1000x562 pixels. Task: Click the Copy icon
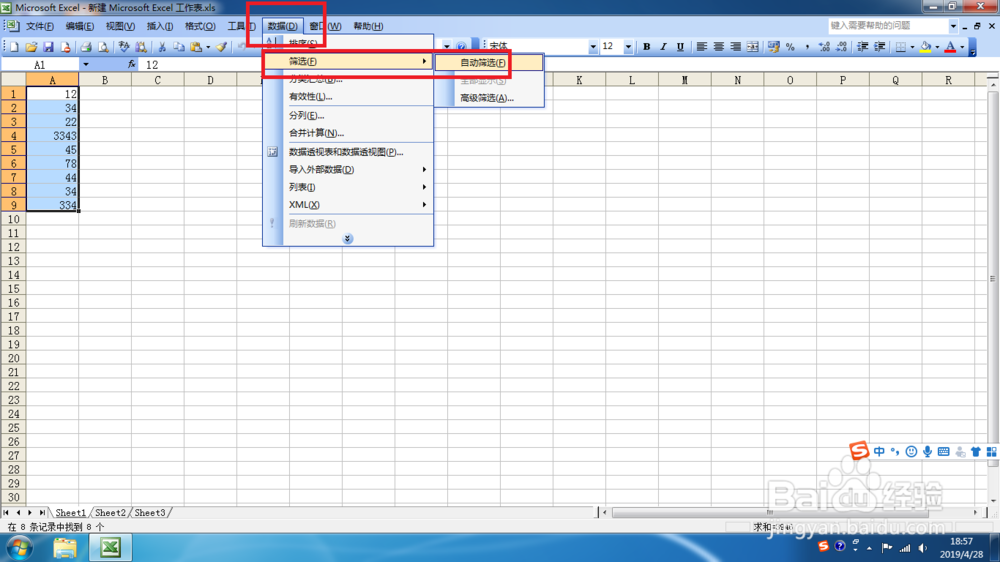[179, 47]
